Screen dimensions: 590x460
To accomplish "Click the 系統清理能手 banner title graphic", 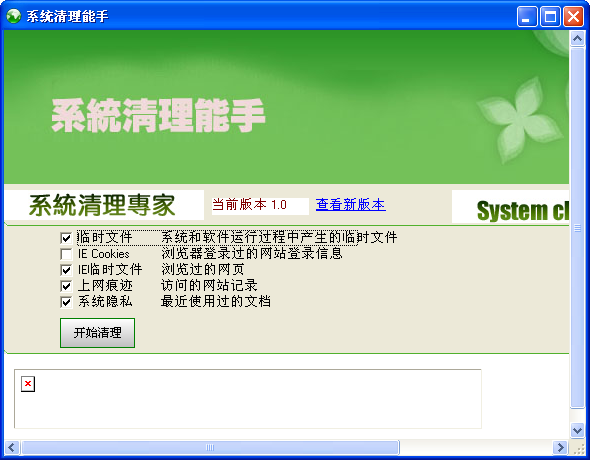I will 158,115.
